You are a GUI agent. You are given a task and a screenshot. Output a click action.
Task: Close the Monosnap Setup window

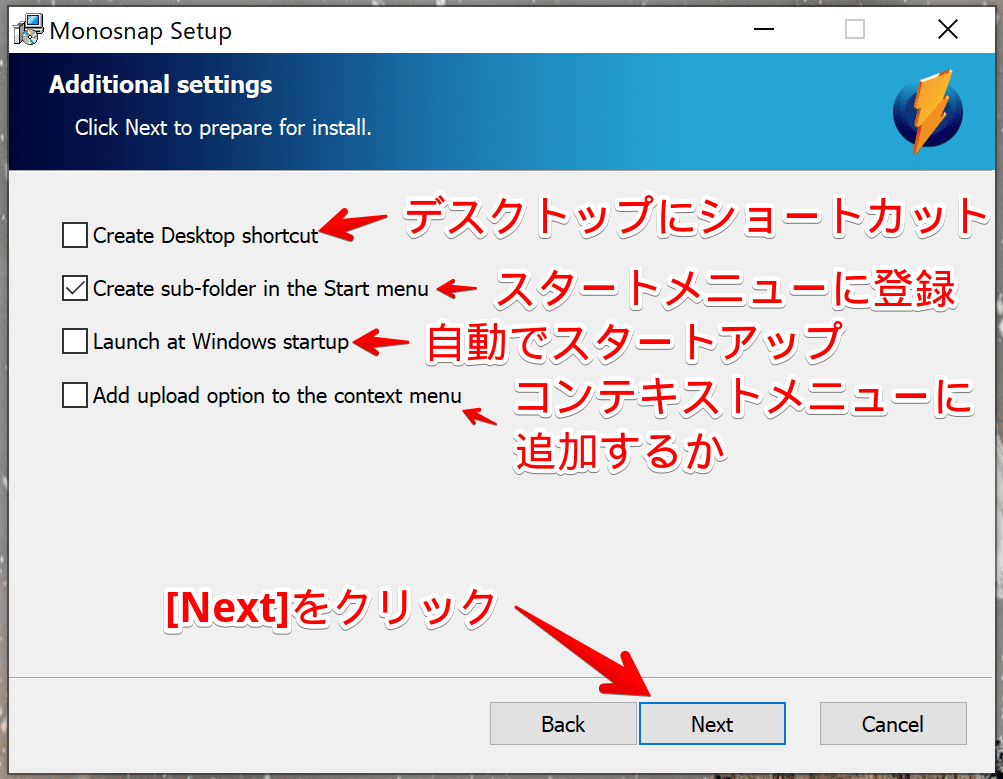[x=947, y=29]
